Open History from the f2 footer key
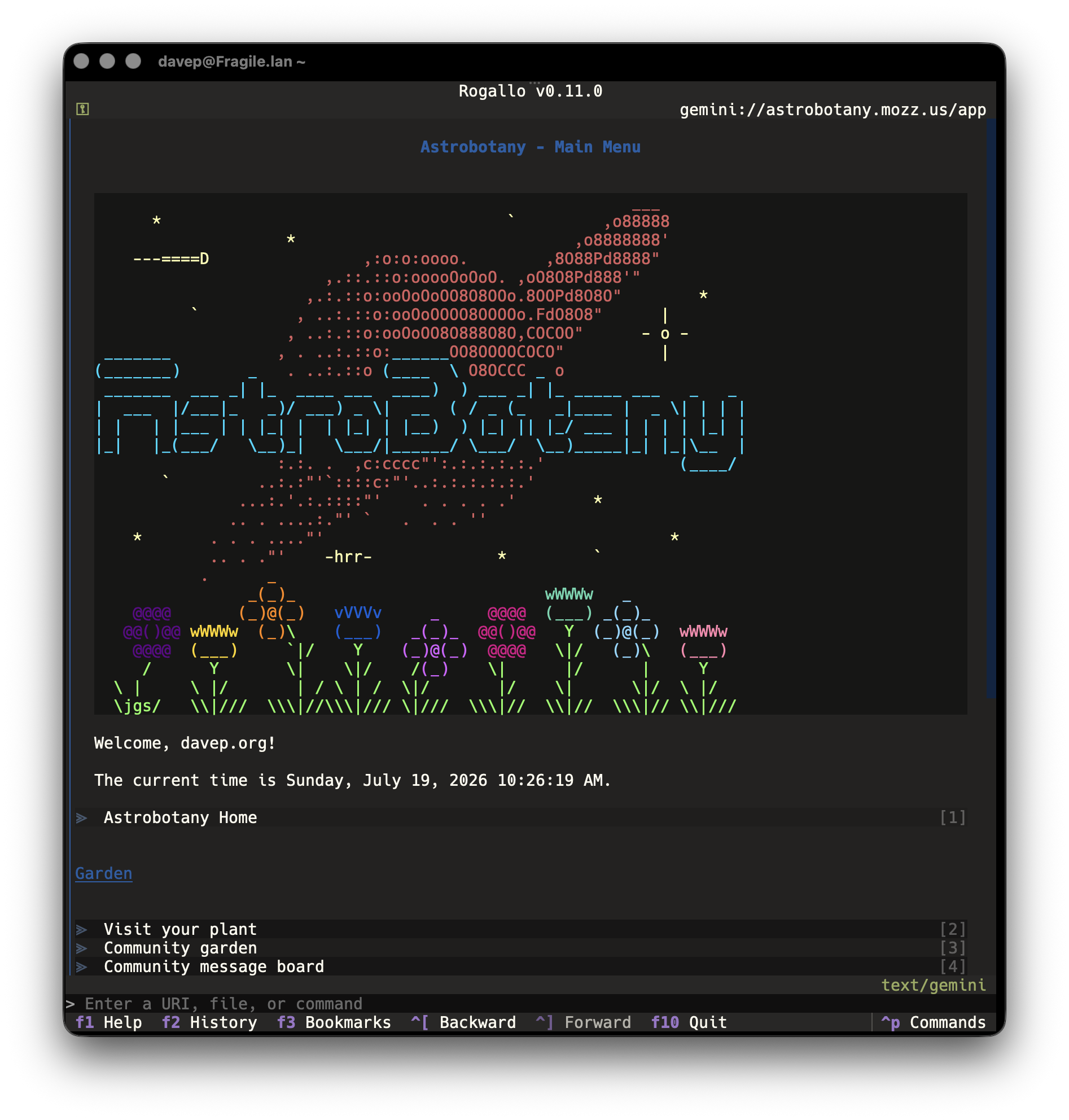This screenshot has height=1120, width=1069. click(209, 1022)
